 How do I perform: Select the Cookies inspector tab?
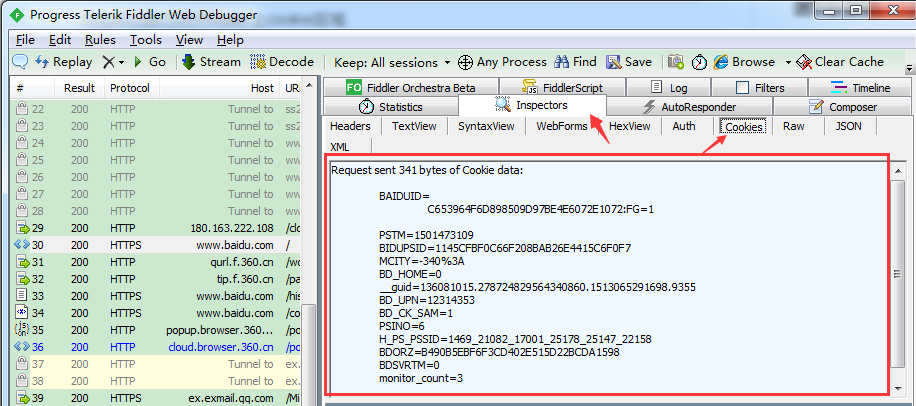pyautogui.click(x=744, y=127)
